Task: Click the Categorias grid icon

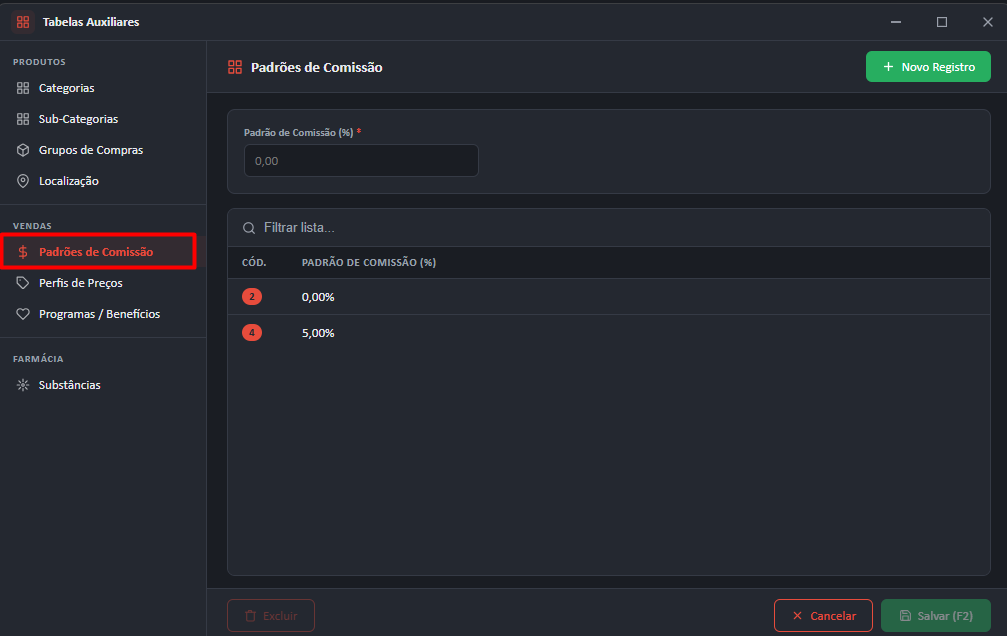Action: click(23, 88)
